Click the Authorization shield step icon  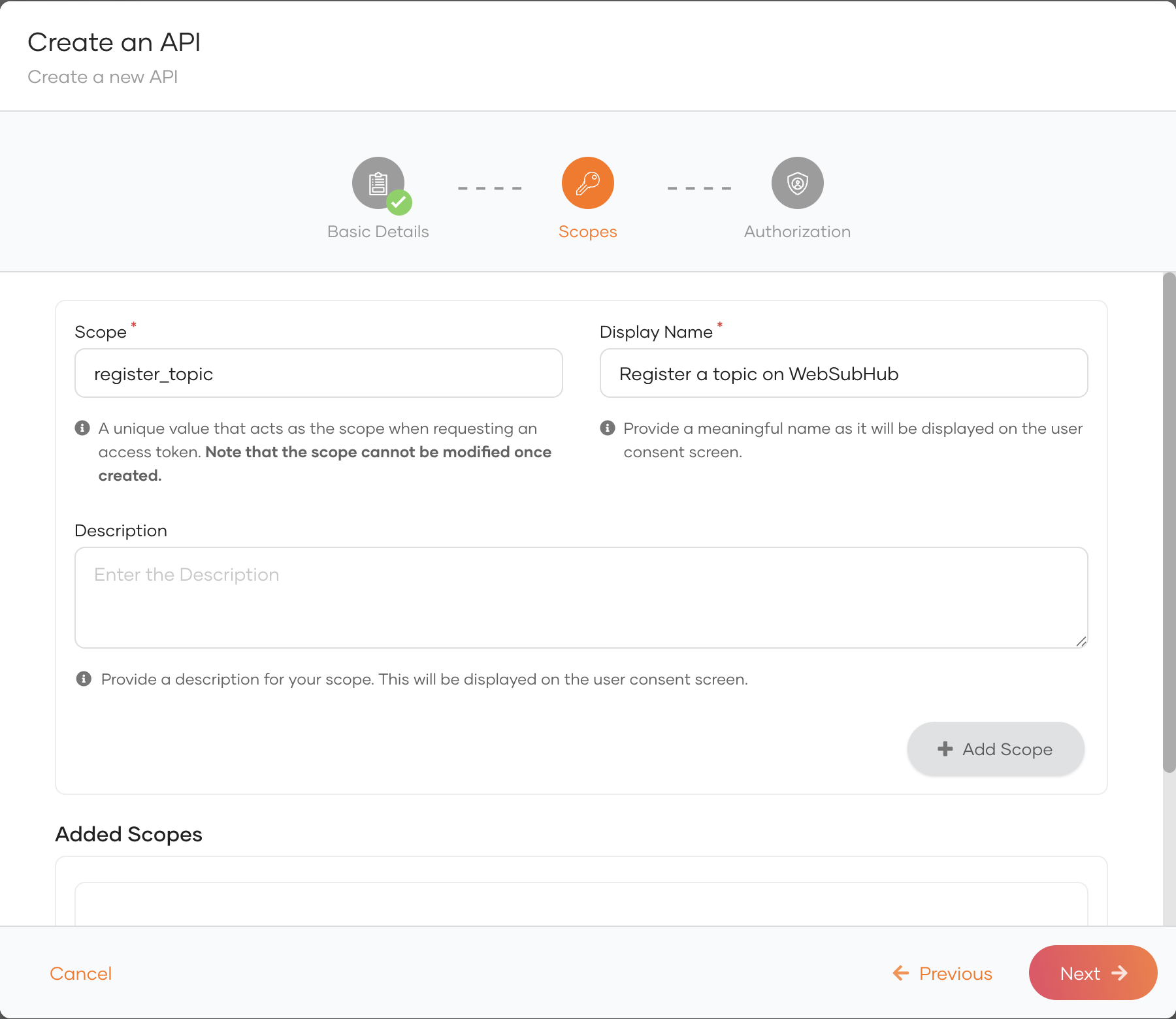pyautogui.click(x=797, y=183)
